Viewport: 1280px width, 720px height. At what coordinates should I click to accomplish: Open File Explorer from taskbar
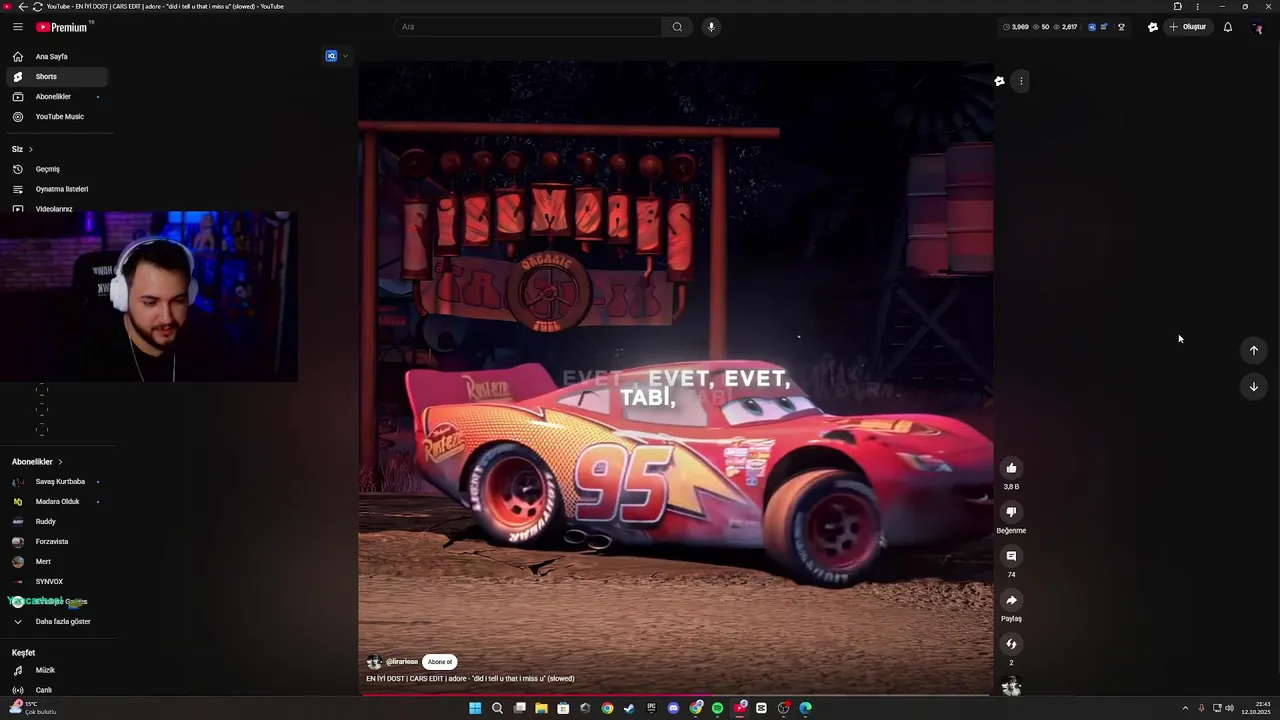(x=541, y=708)
